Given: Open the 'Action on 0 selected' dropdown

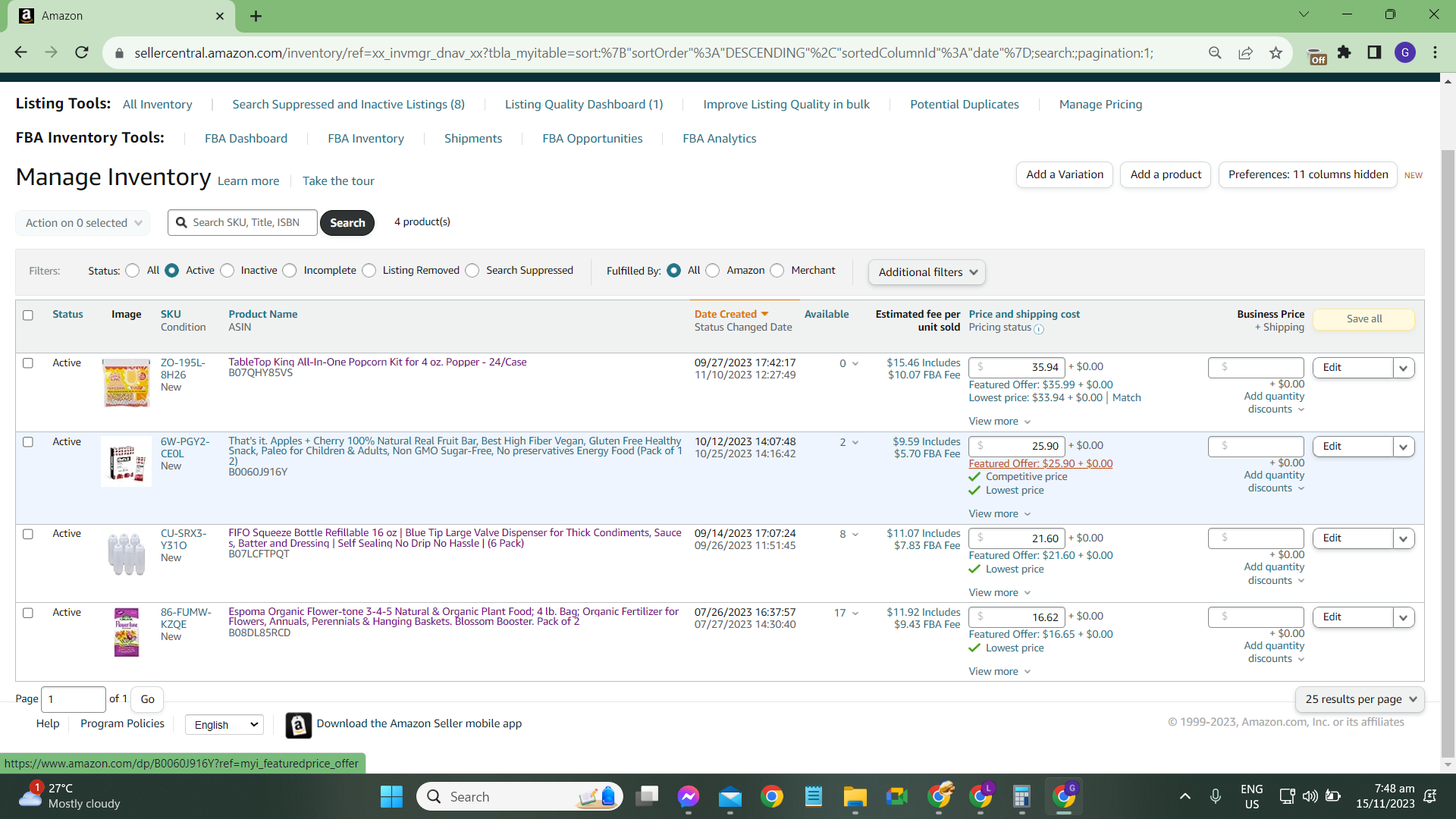Looking at the screenshot, I should 83,223.
